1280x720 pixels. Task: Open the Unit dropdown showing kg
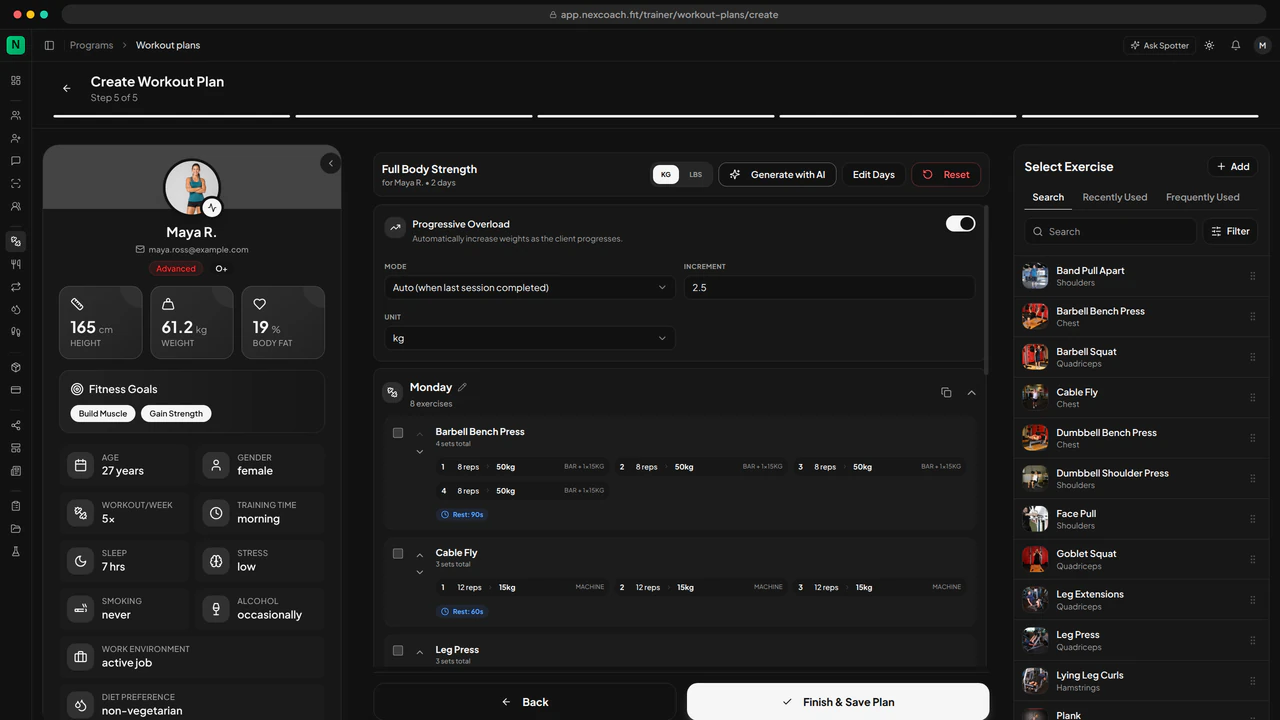click(529, 338)
